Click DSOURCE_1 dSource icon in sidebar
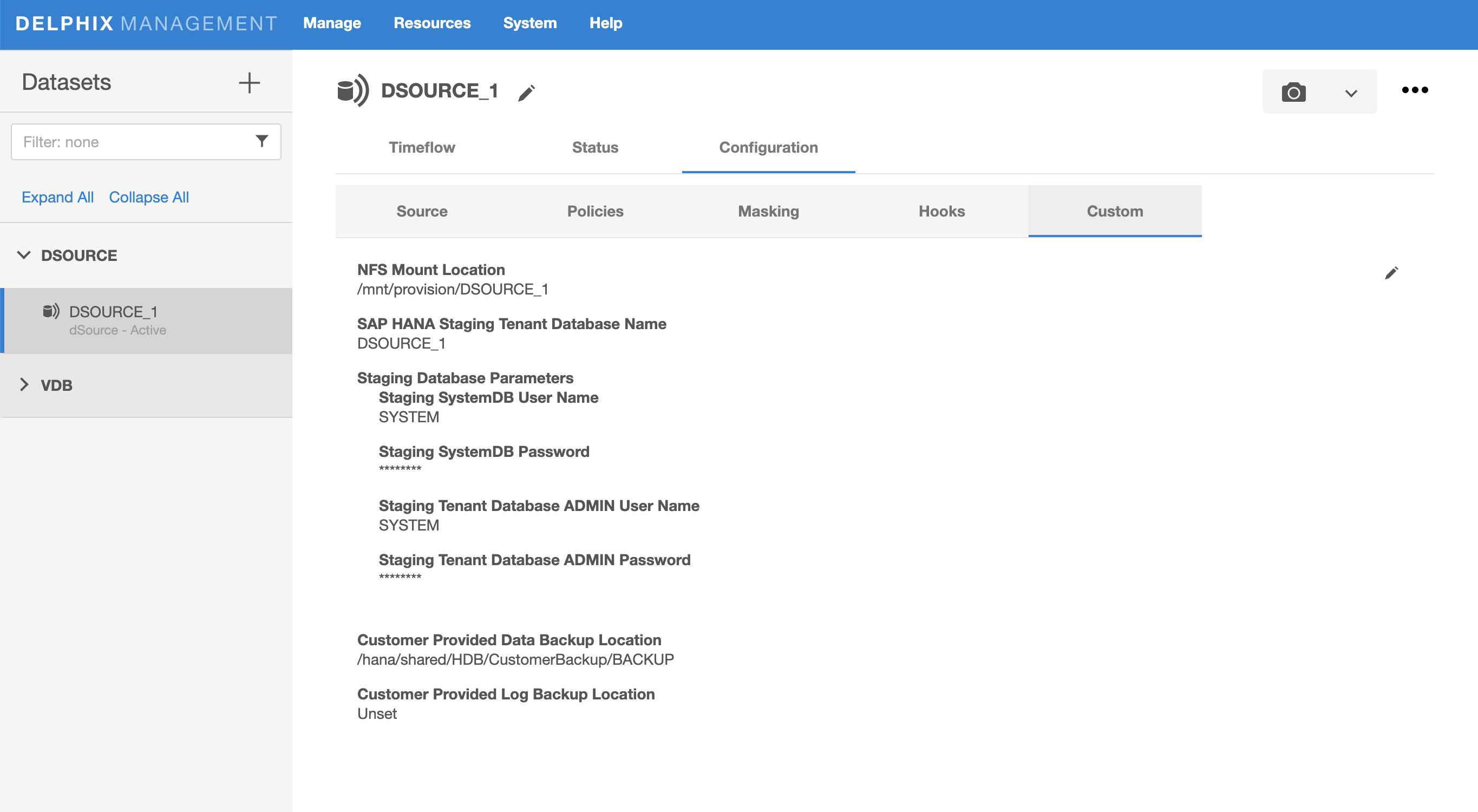Viewport: 1478px width, 812px height. coord(51,312)
